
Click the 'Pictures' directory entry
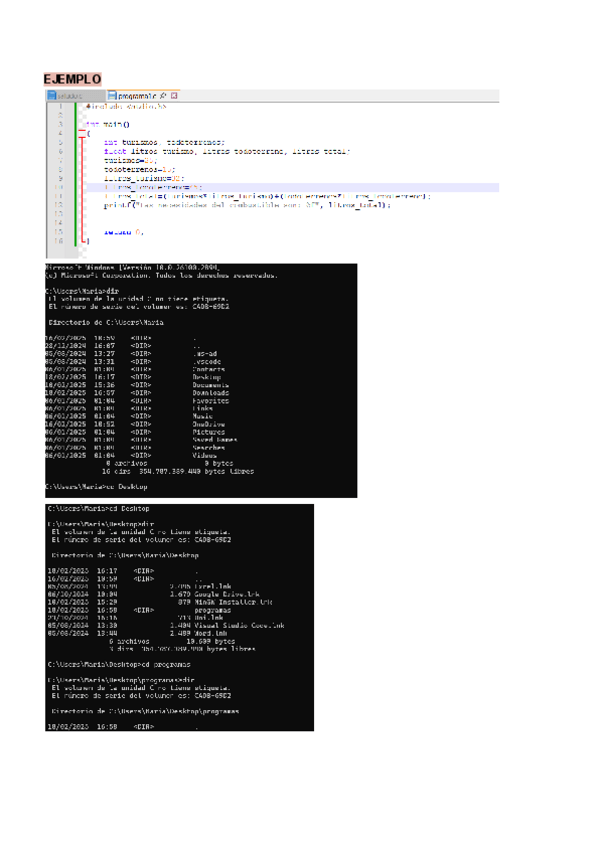pyautogui.click(x=208, y=432)
